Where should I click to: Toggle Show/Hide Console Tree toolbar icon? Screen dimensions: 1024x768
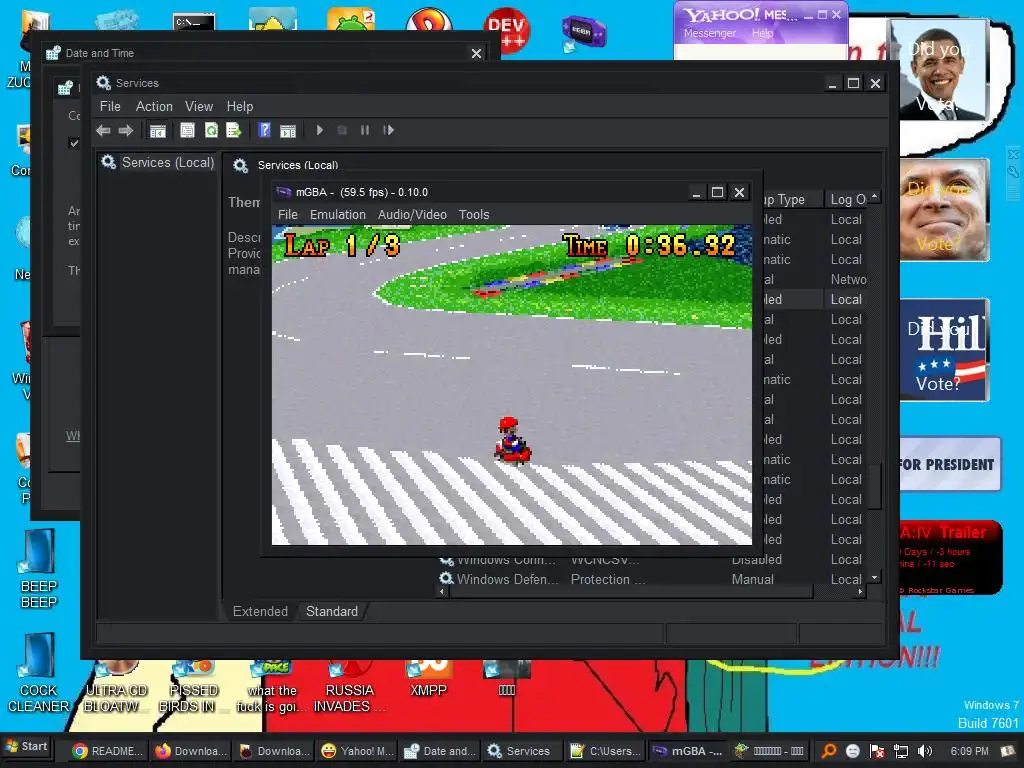(x=157, y=131)
